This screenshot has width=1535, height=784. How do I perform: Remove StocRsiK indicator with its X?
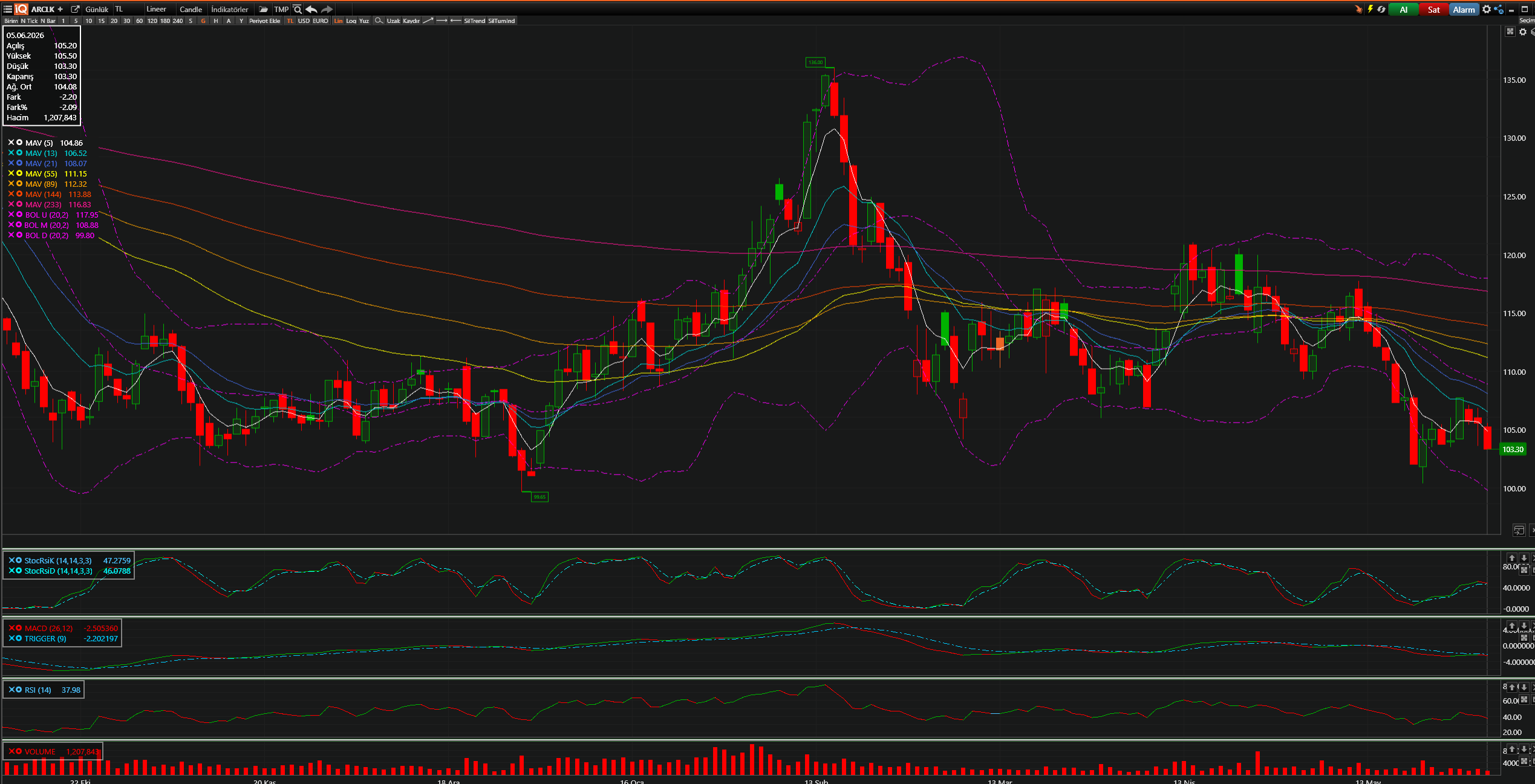click(x=11, y=560)
